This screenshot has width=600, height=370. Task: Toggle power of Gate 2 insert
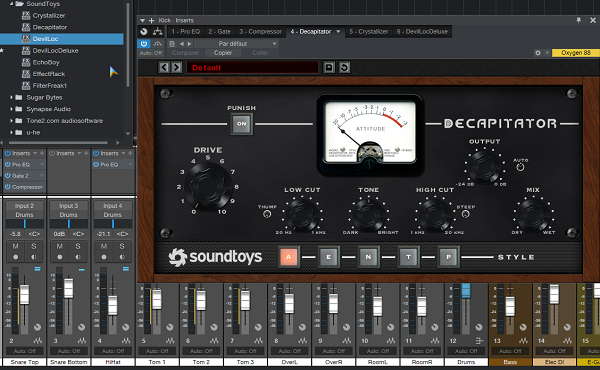pyautogui.click(x=8, y=176)
